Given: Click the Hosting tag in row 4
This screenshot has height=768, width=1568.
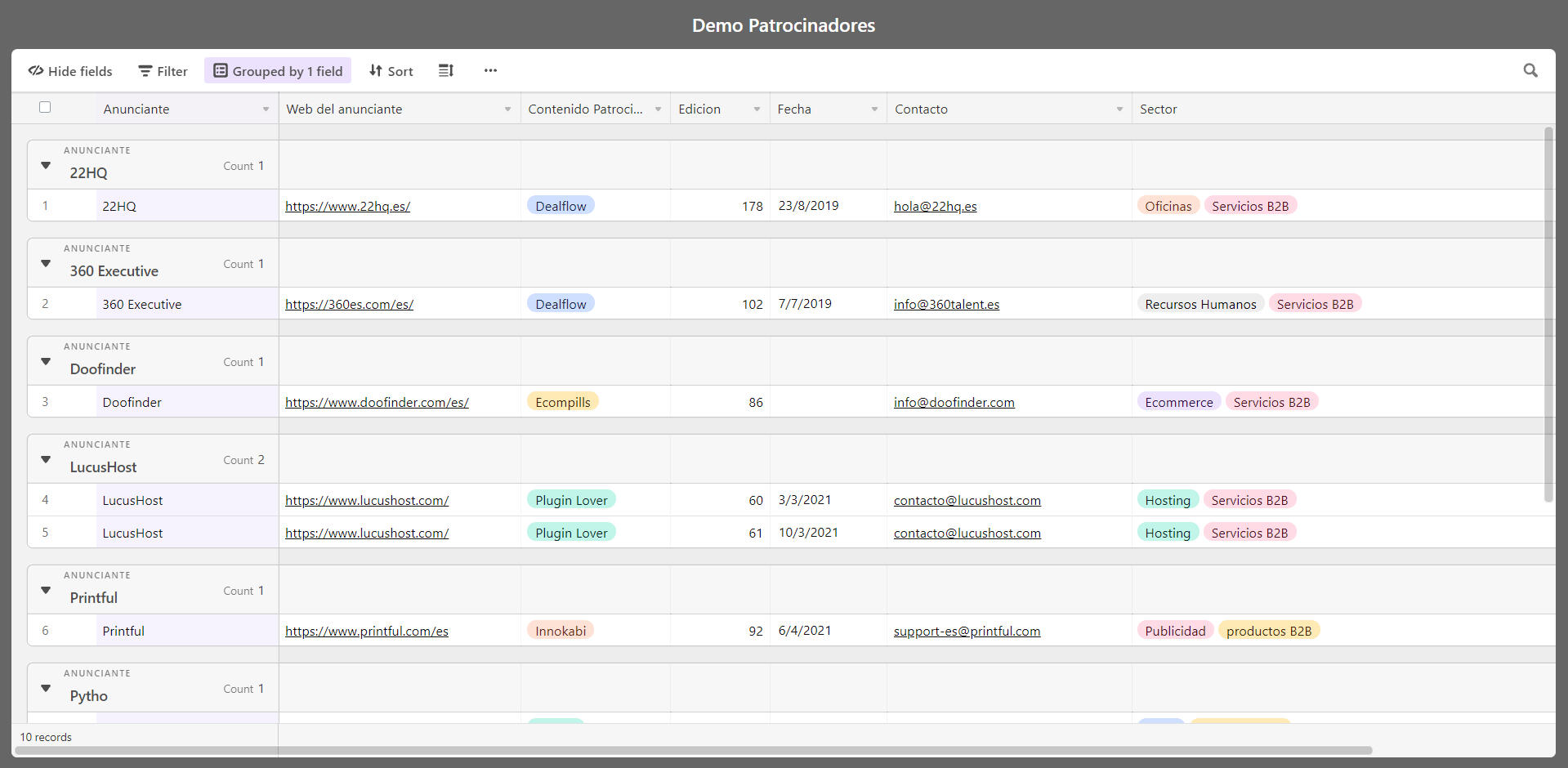Looking at the screenshot, I should 1168,500.
